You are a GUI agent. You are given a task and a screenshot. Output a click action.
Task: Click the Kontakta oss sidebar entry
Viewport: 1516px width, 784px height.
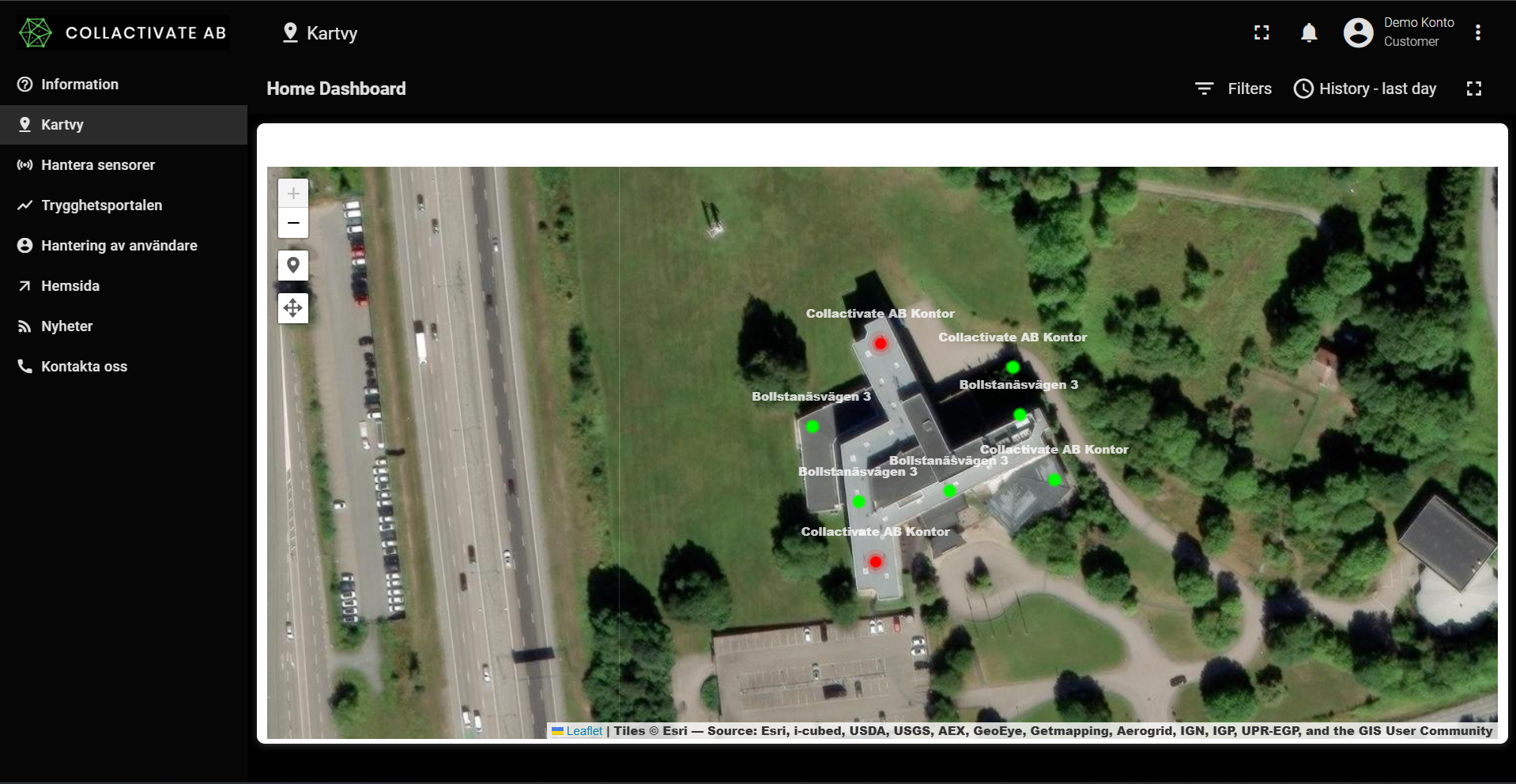pyautogui.click(x=84, y=367)
